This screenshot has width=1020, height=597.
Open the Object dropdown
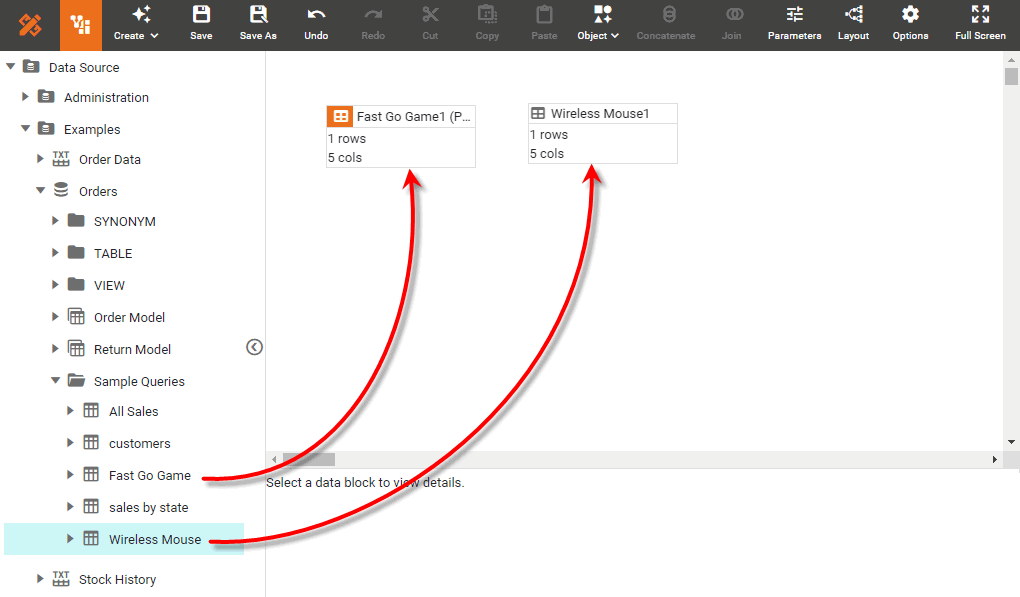[x=597, y=22]
